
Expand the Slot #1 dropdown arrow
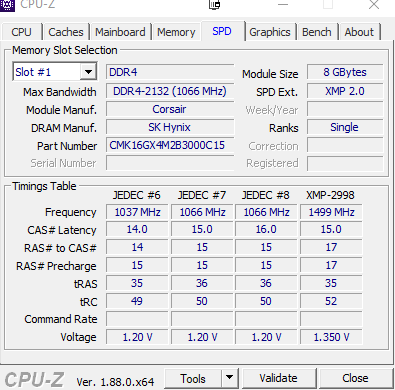point(88,72)
